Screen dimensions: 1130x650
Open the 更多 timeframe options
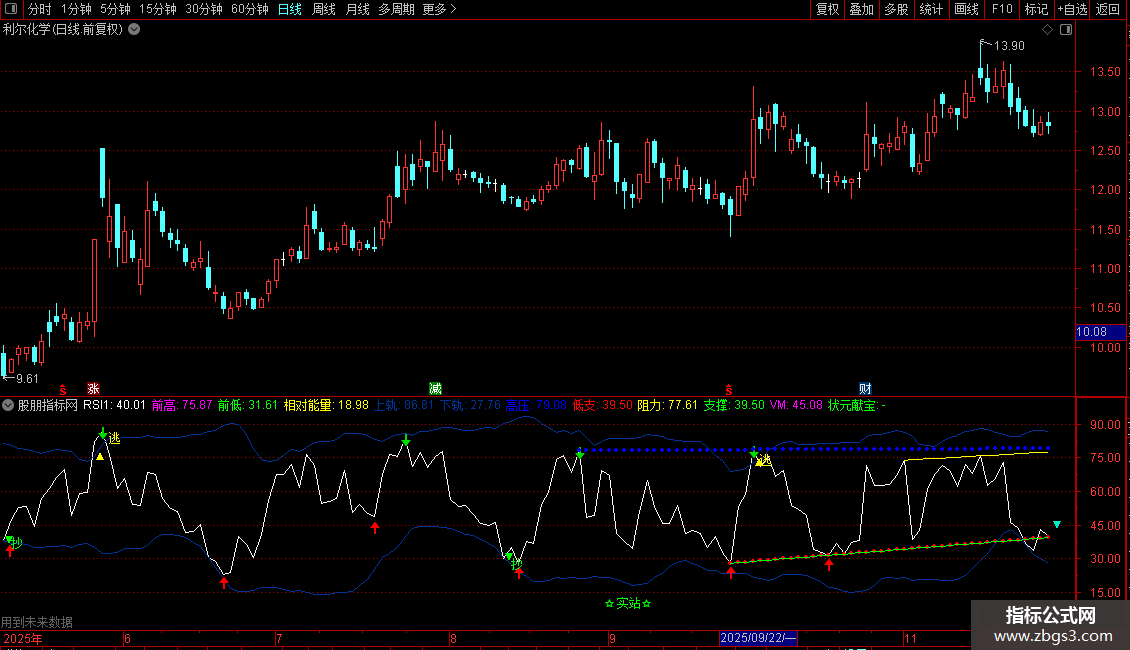(x=439, y=9)
